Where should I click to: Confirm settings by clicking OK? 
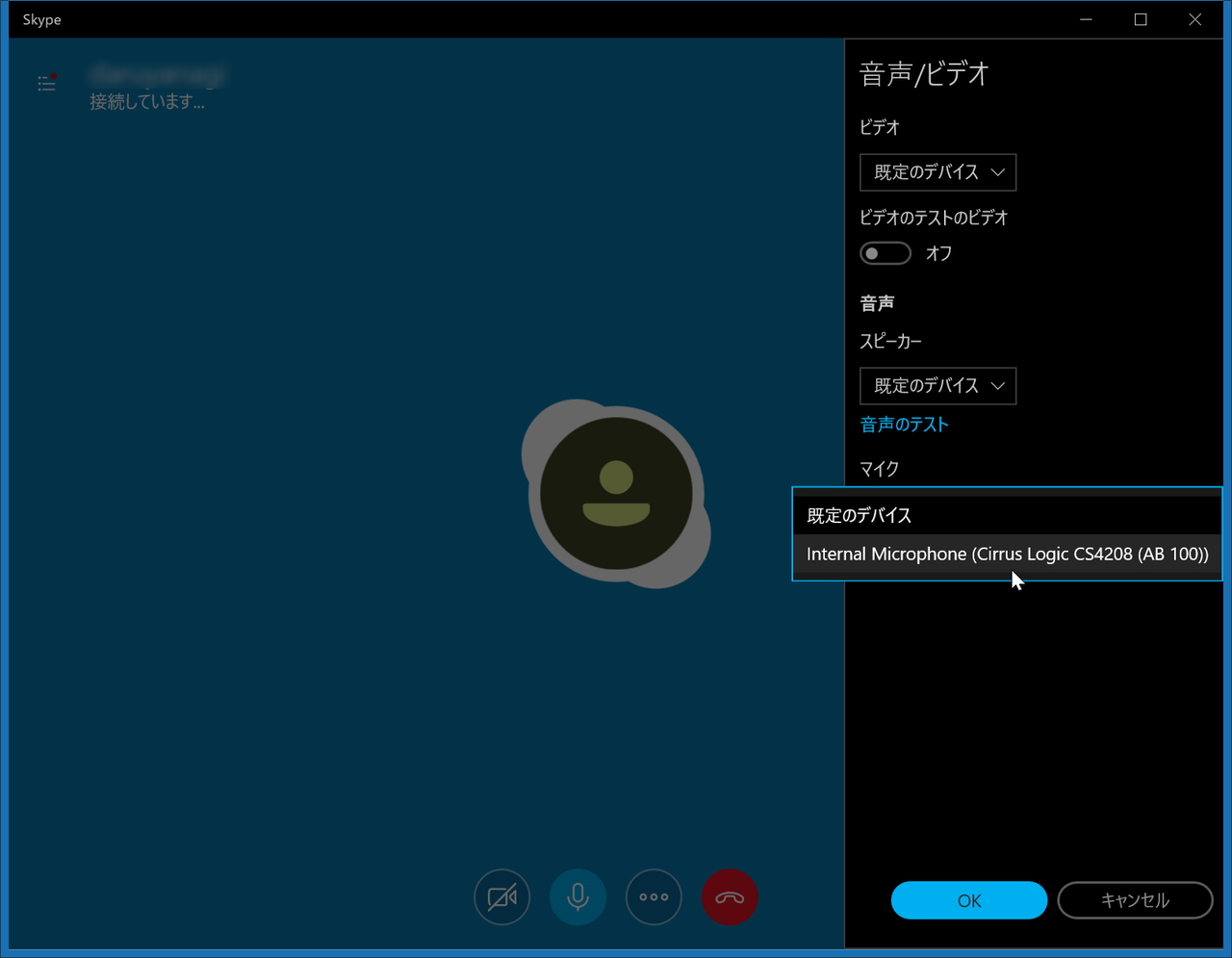click(x=968, y=900)
